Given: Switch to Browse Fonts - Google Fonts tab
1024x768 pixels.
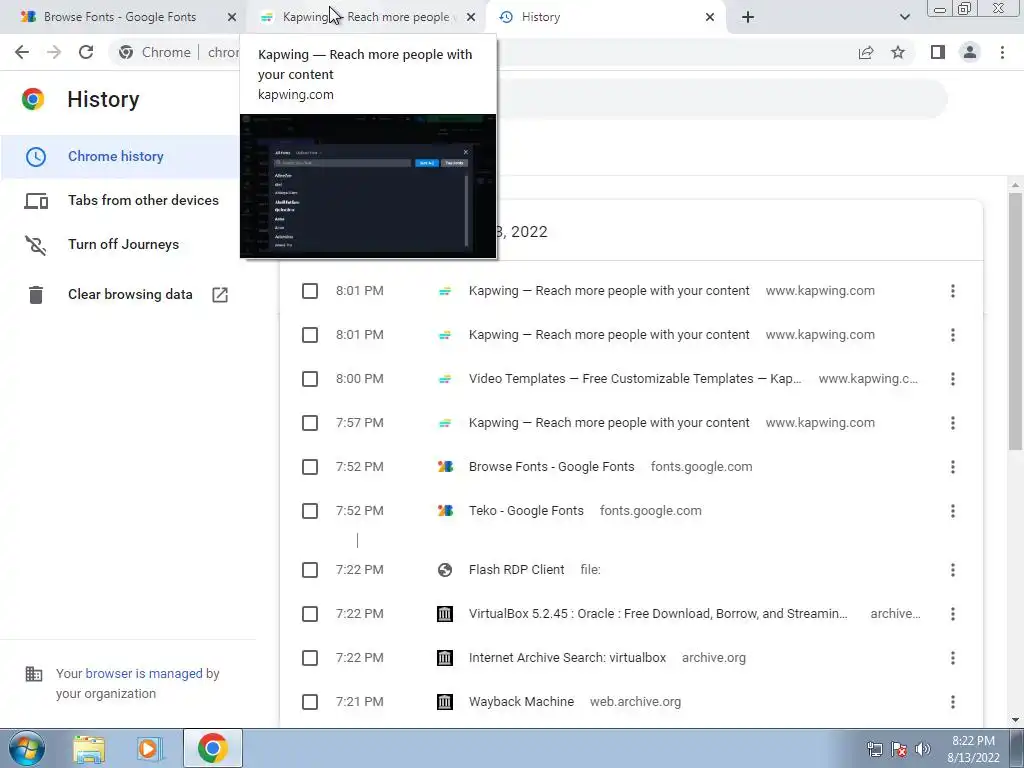Looking at the screenshot, I should tap(120, 17).
